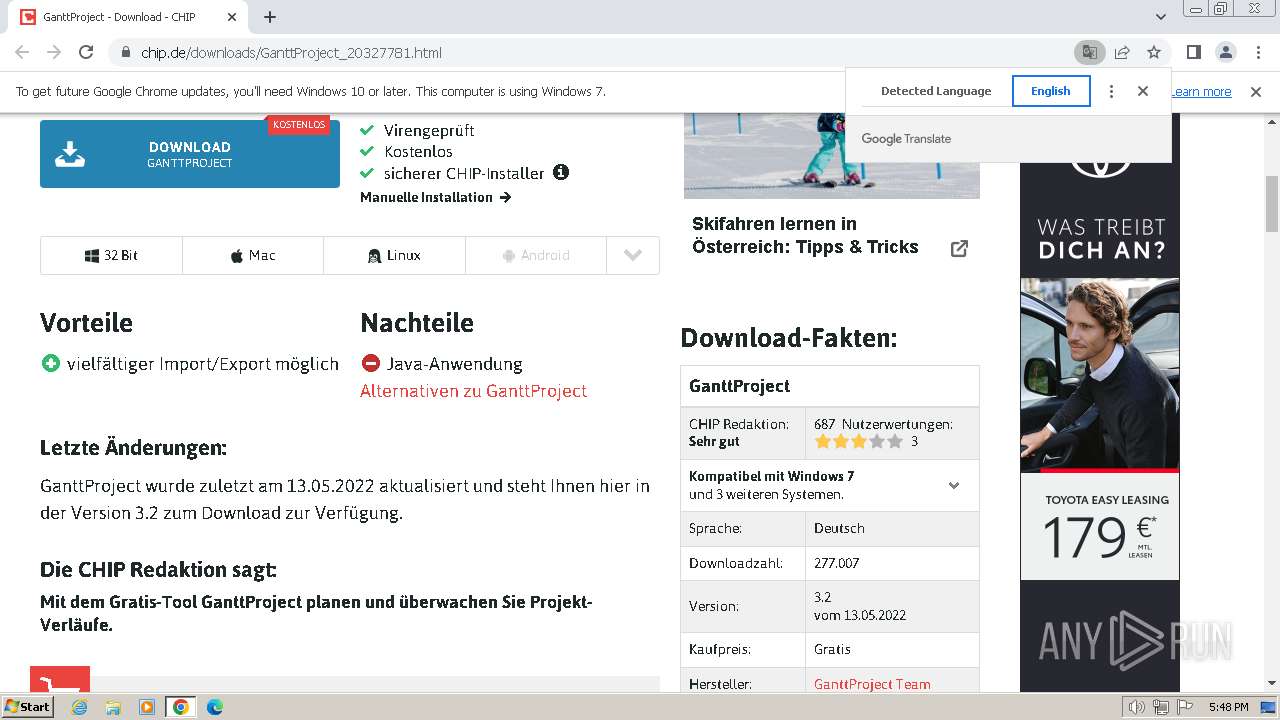Click the red minus Java-Anwendung icon
The height and width of the screenshot is (720, 1280).
click(x=371, y=363)
